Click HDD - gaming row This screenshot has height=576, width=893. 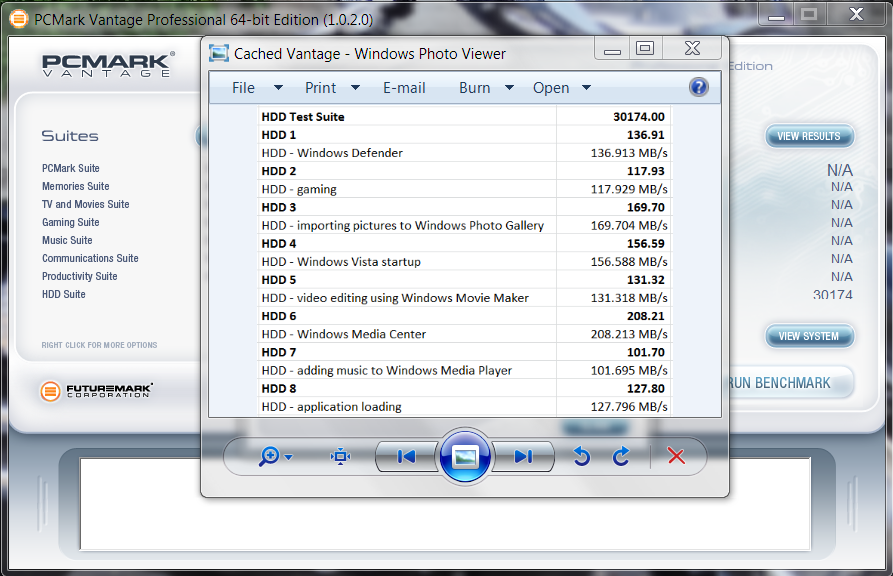pos(465,189)
